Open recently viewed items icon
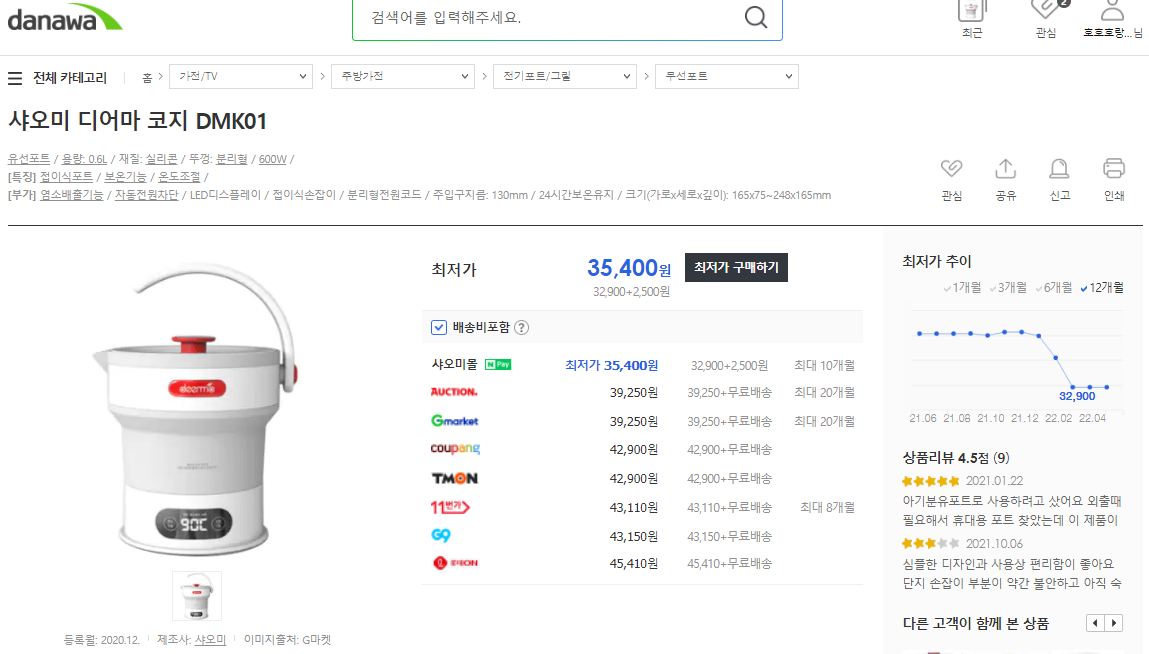Image resolution: width=1149 pixels, height=654 pixels. tap(972, 12)
